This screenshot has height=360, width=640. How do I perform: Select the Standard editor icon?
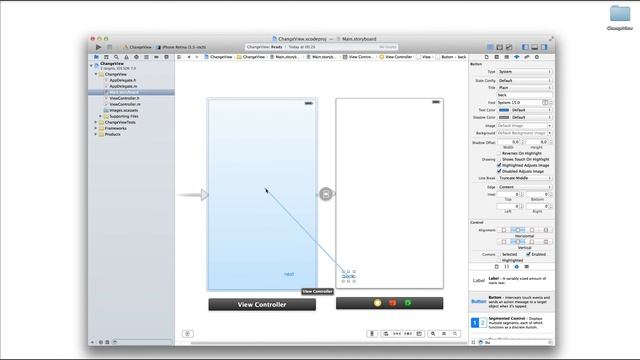coord(490,47)
